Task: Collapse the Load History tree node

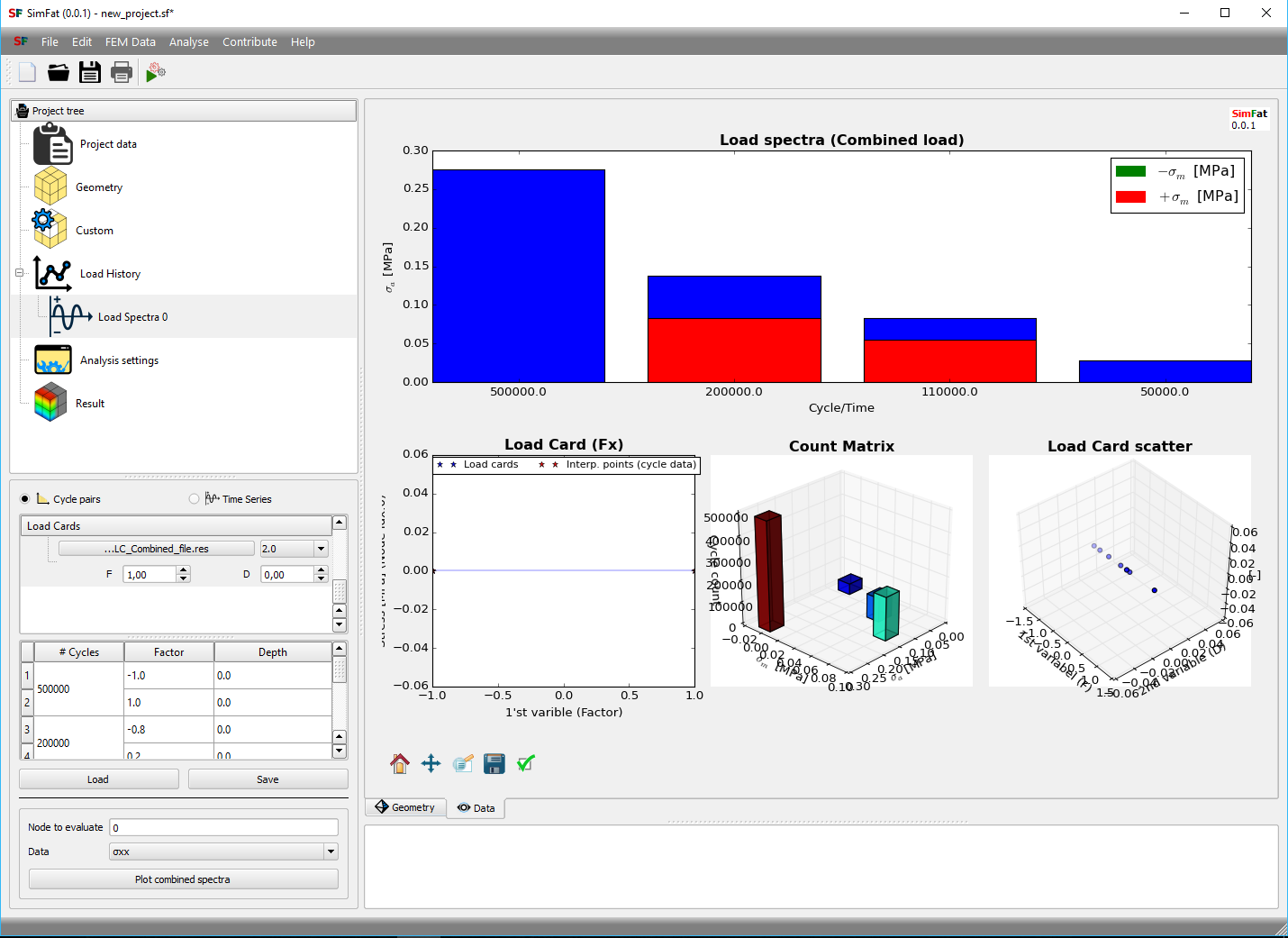Action: [x=19, y=273]
